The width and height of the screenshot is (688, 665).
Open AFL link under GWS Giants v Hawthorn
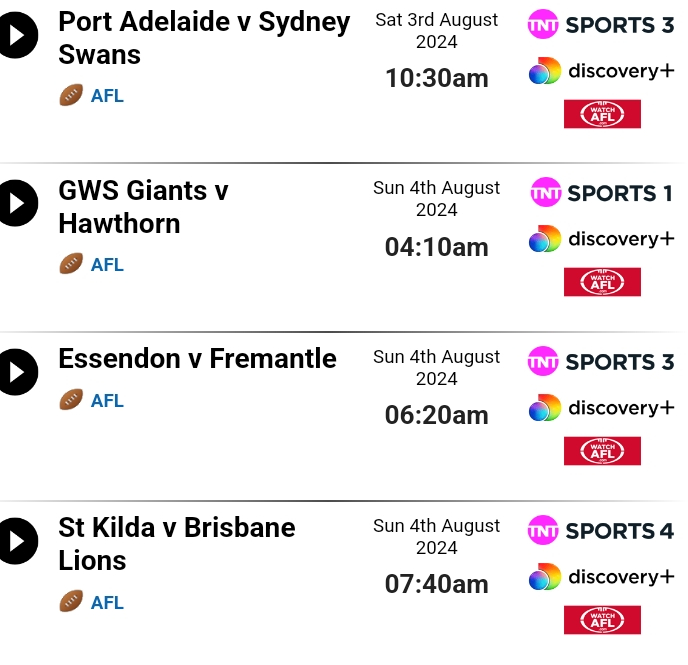coord(107,265)
